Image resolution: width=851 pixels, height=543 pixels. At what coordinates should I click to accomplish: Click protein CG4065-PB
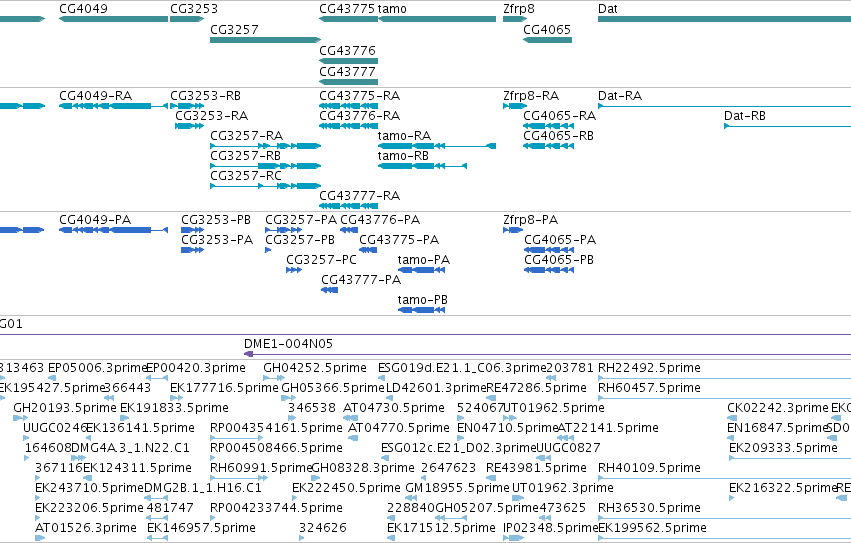[549, 270]
